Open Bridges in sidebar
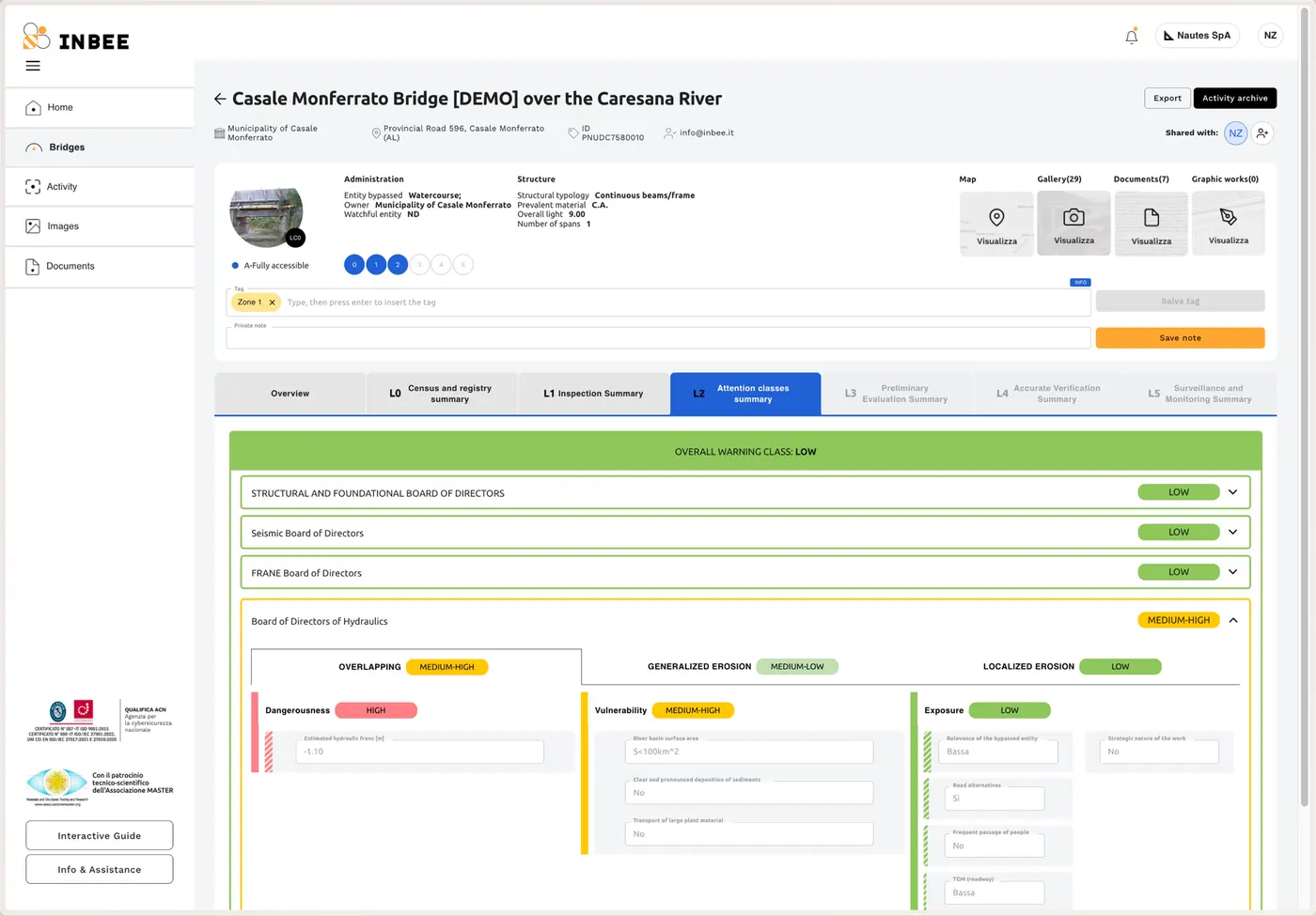This screenshot has height=916, width=1316. (99, 147)
